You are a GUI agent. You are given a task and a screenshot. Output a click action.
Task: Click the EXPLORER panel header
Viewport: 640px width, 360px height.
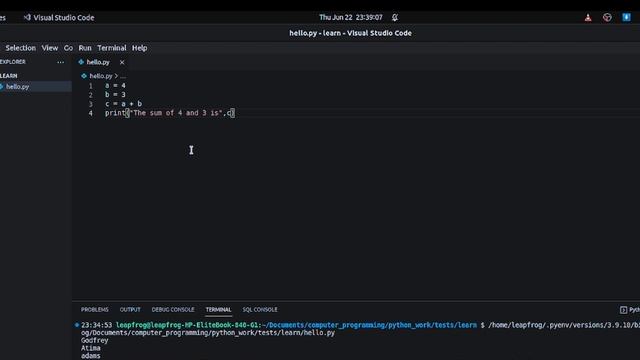coord(13,62)
